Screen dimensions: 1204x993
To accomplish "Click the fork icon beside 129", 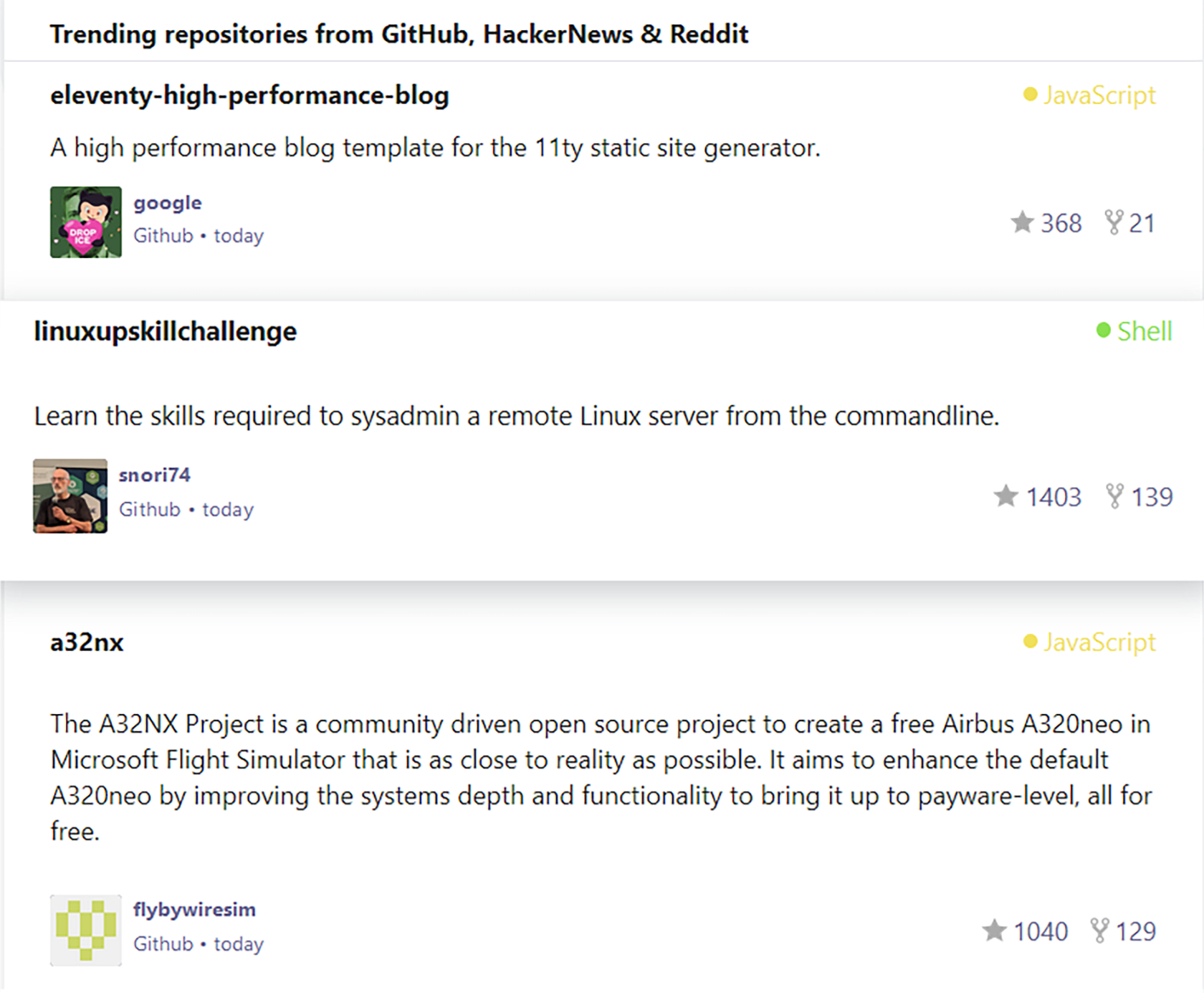I will tap(1099, 931).
